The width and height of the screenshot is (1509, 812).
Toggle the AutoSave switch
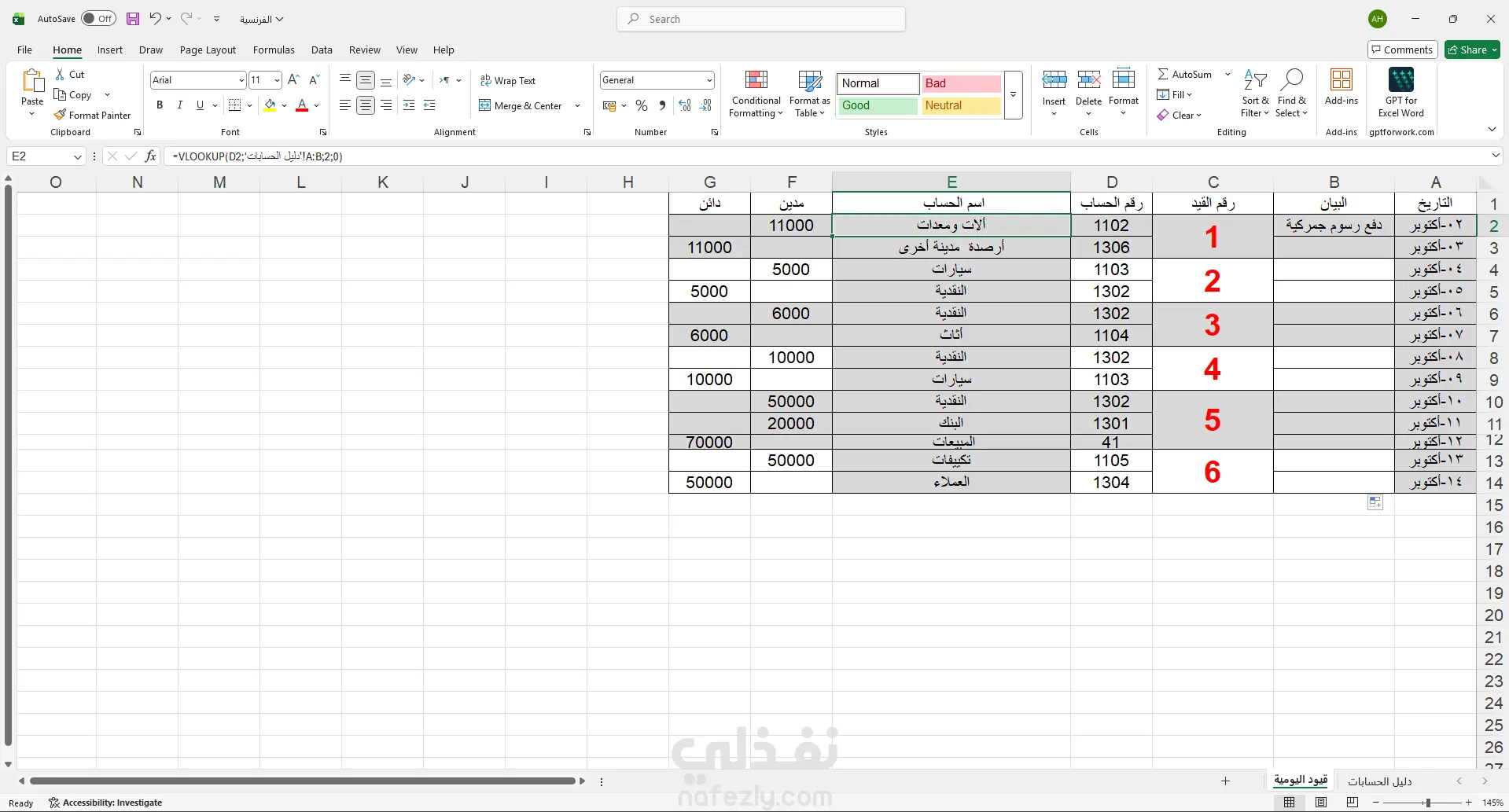(99, 19)
